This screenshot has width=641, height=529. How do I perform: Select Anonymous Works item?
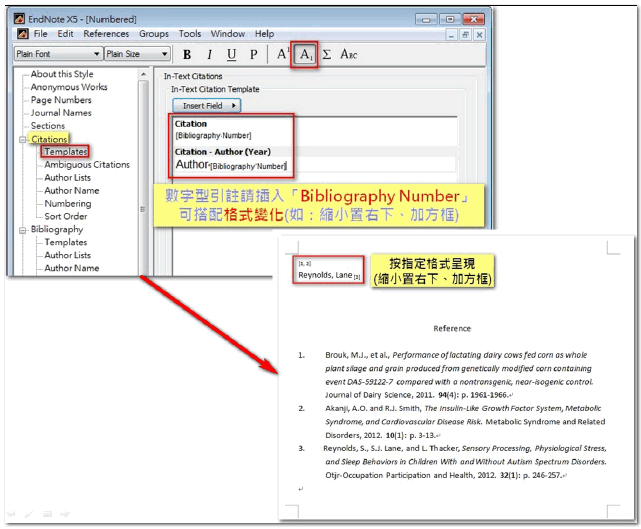(69, 87)
